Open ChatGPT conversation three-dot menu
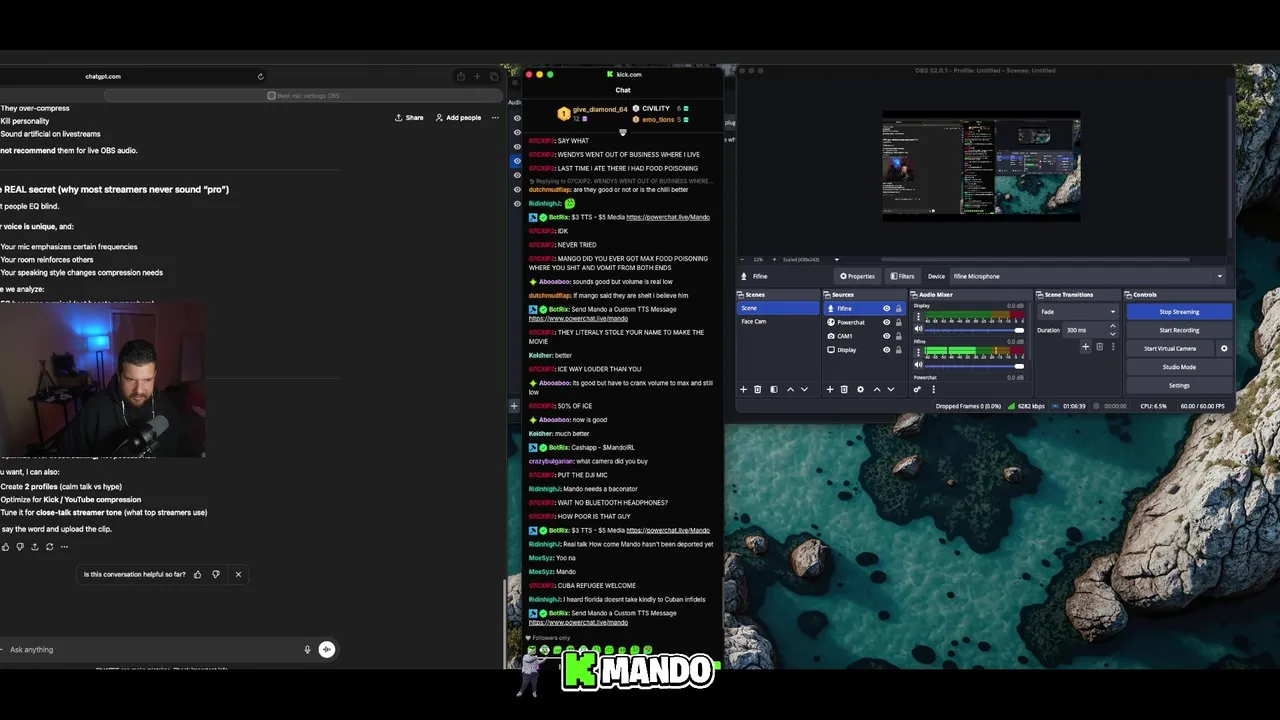The height and width of the screenshot is (720, 1280). click(494, 117)
